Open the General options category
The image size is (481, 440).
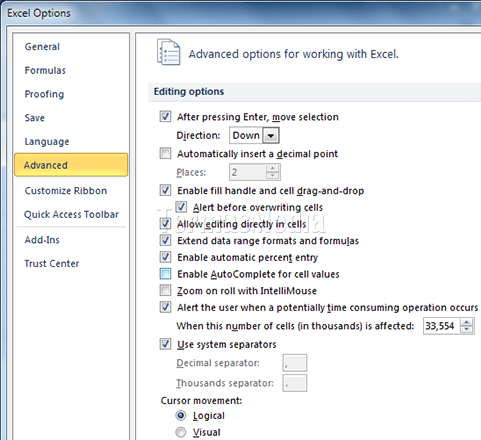tap(42, 47)
